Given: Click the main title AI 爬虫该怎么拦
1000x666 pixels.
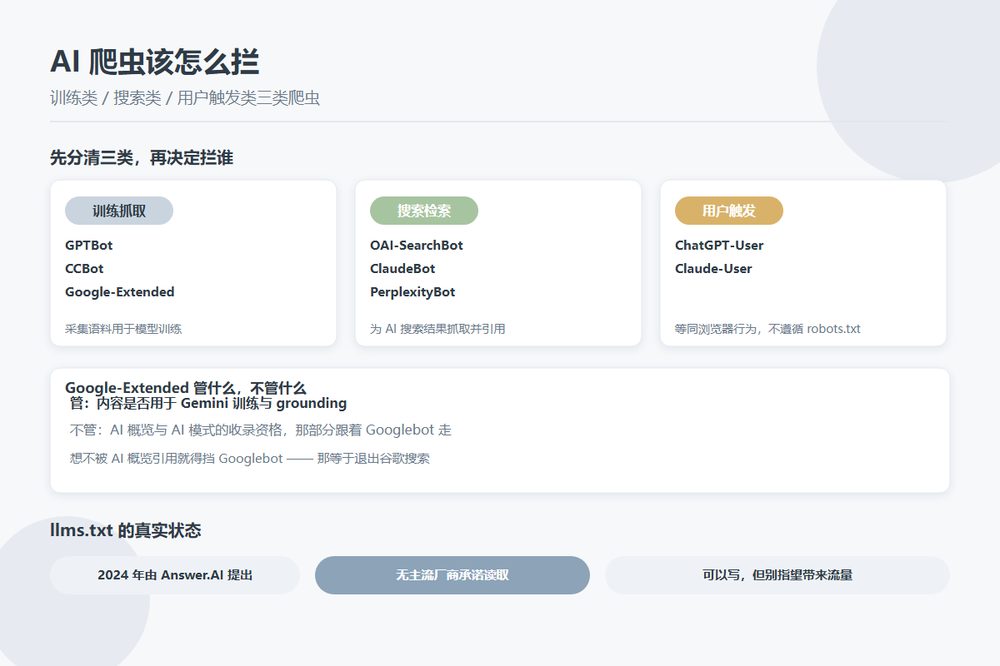Looking at the screenshot, I should tap(154, 61).
